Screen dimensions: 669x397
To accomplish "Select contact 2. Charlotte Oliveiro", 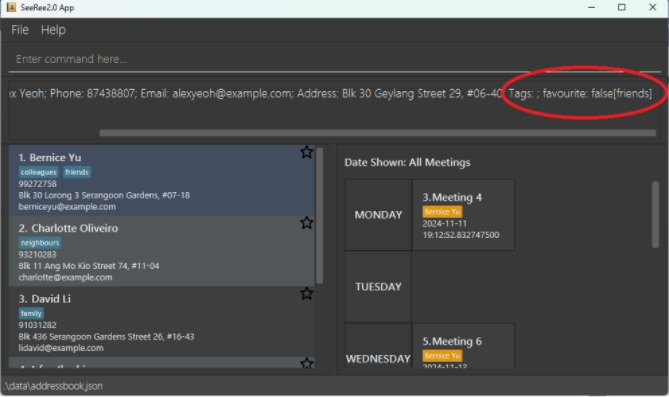I will click(161, 251).
